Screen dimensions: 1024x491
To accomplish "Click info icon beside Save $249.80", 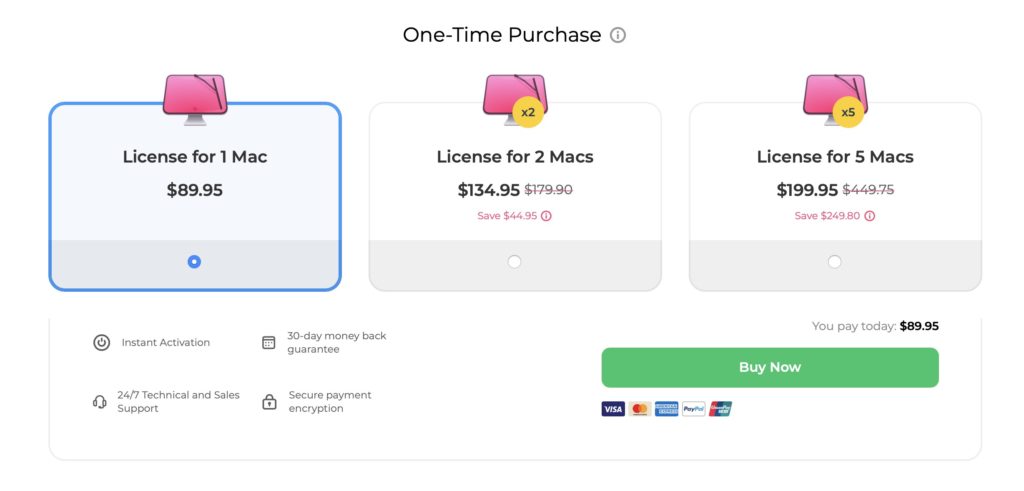I will [x=870, y=216].
